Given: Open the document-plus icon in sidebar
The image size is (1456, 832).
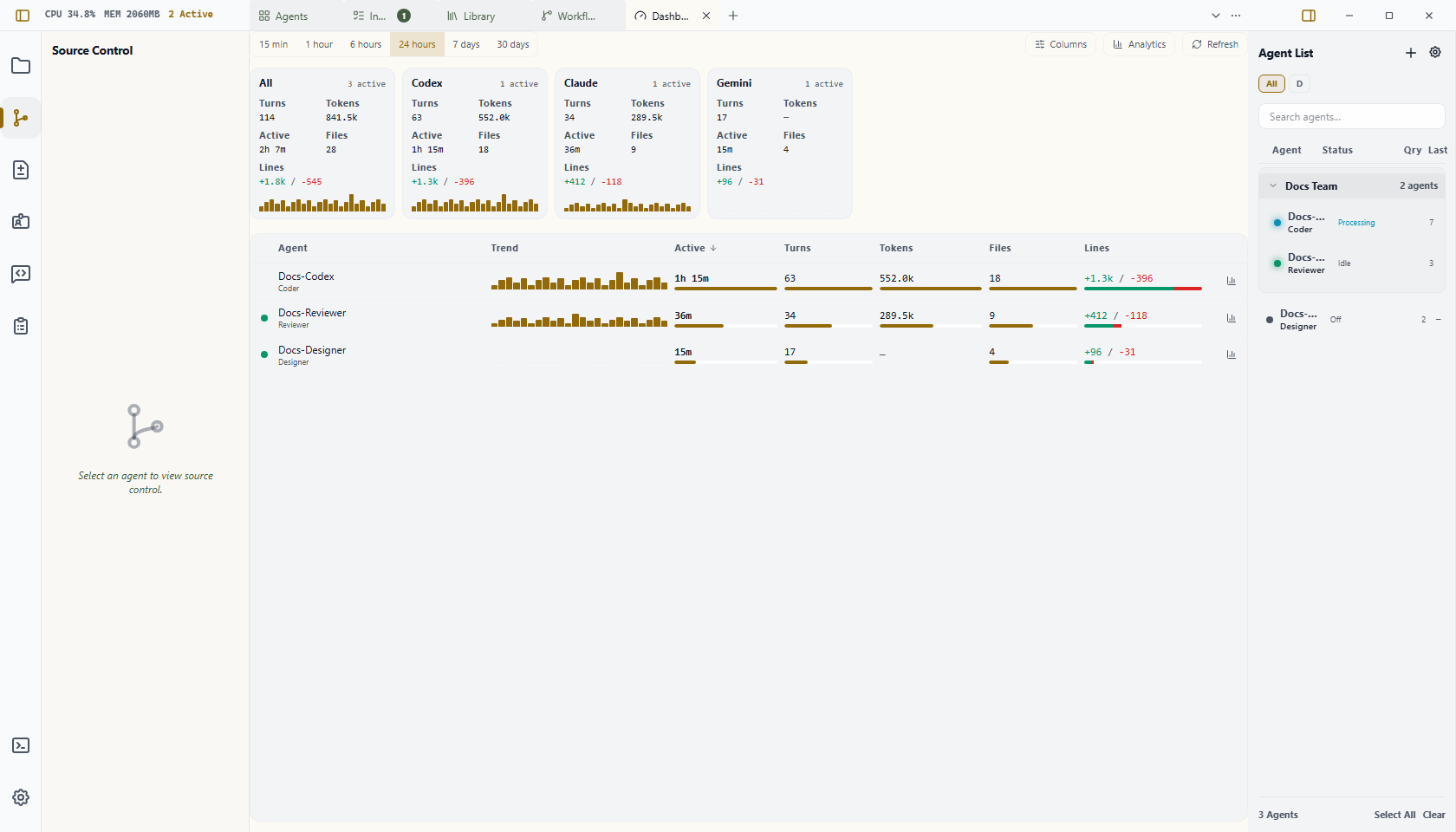Looking at the screenshot, I should click(21, 170).
